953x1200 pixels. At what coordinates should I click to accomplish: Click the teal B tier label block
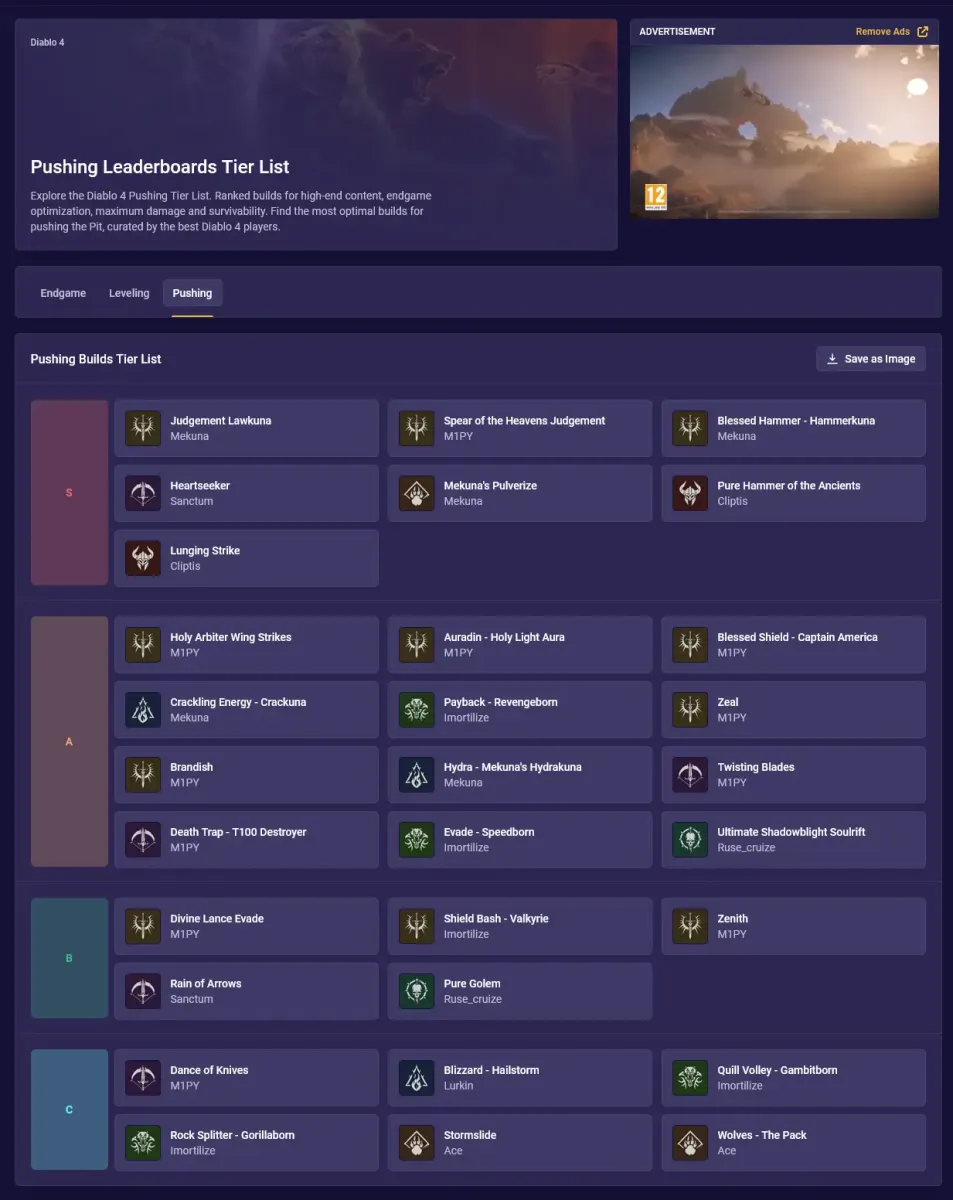click(69, 958)
